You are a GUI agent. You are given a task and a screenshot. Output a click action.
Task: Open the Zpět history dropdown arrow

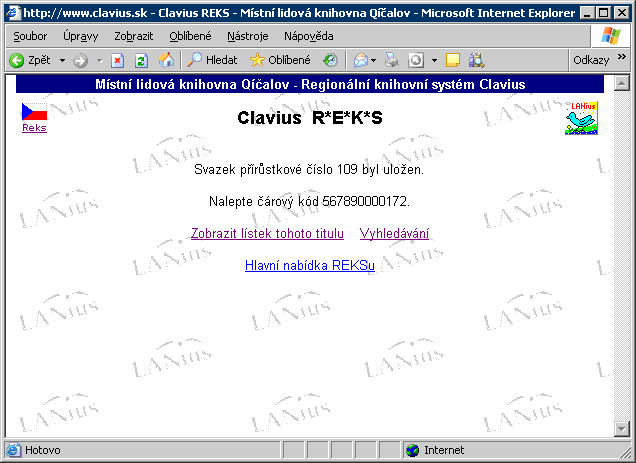tap(62, 60)
